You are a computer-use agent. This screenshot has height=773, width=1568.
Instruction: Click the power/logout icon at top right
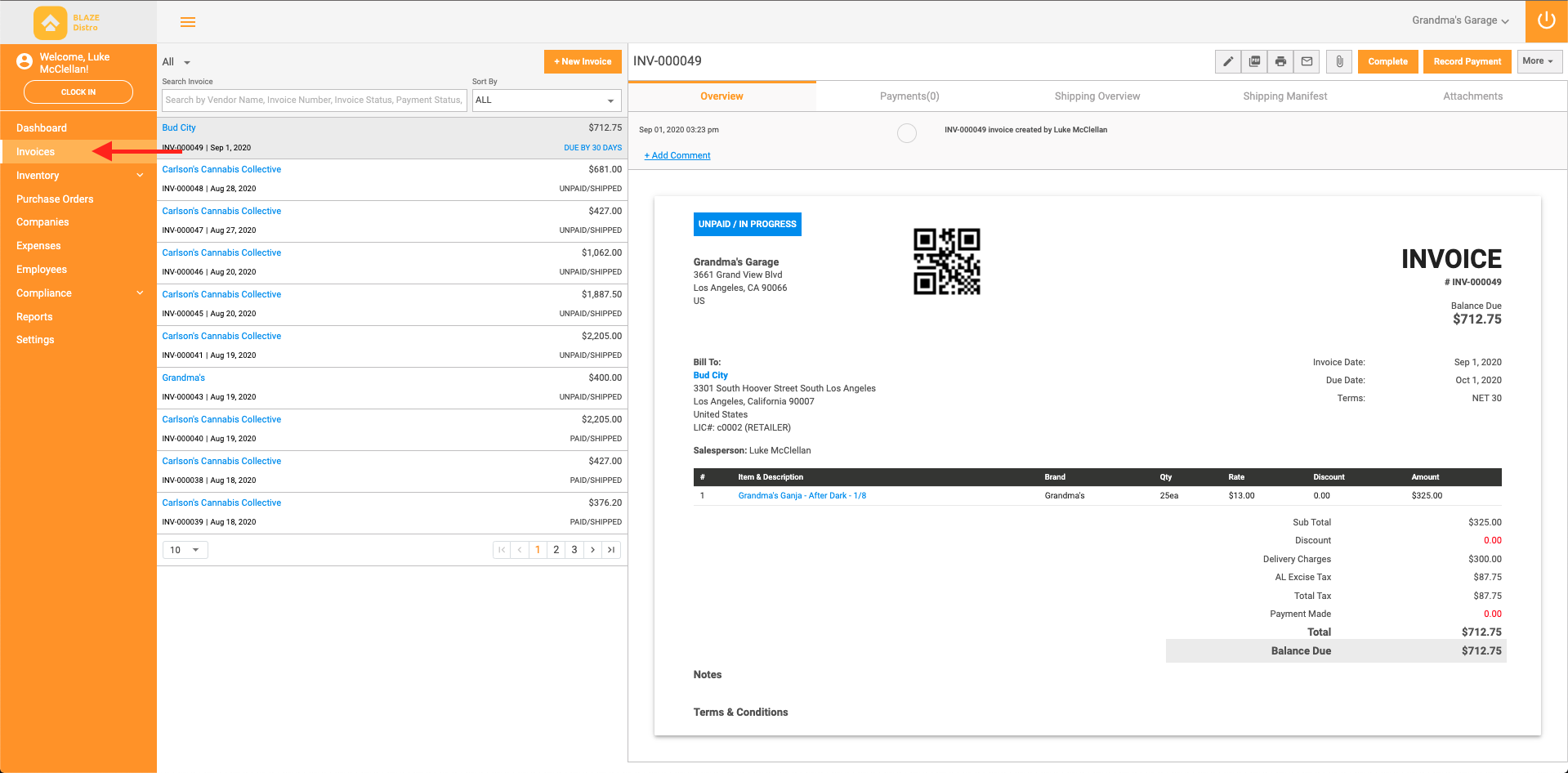(x=1546, y=21)
